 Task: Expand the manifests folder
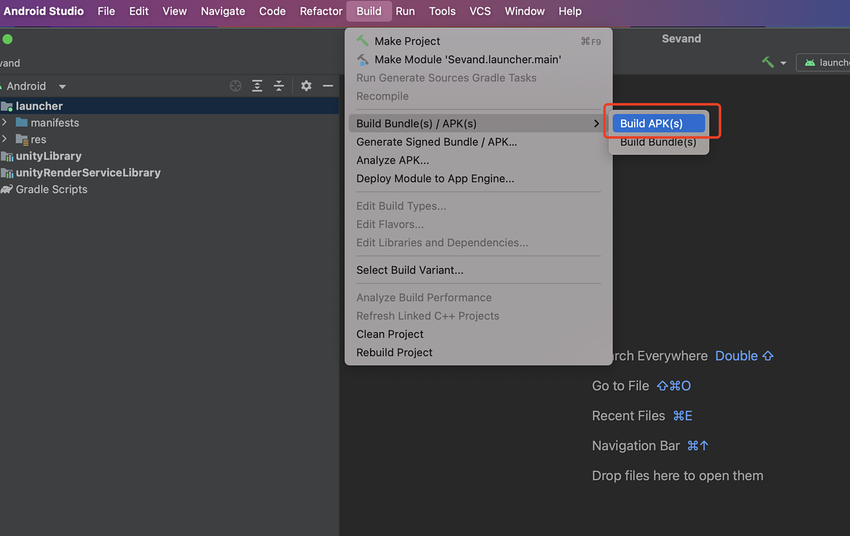[5, 123]
